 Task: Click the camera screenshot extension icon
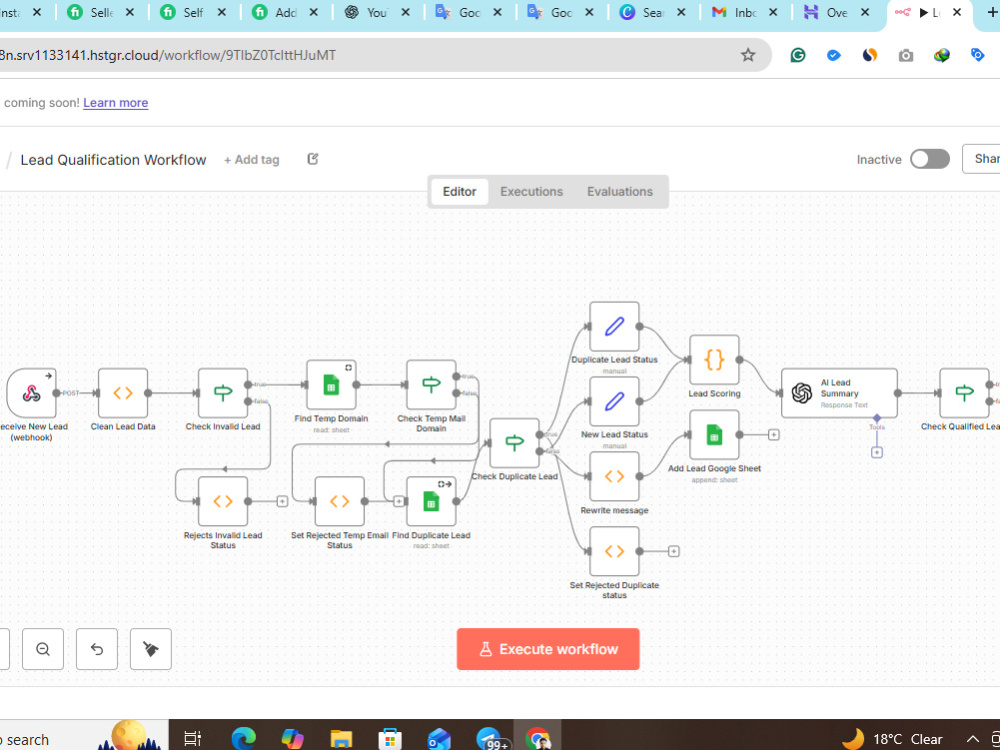(906, 55)
